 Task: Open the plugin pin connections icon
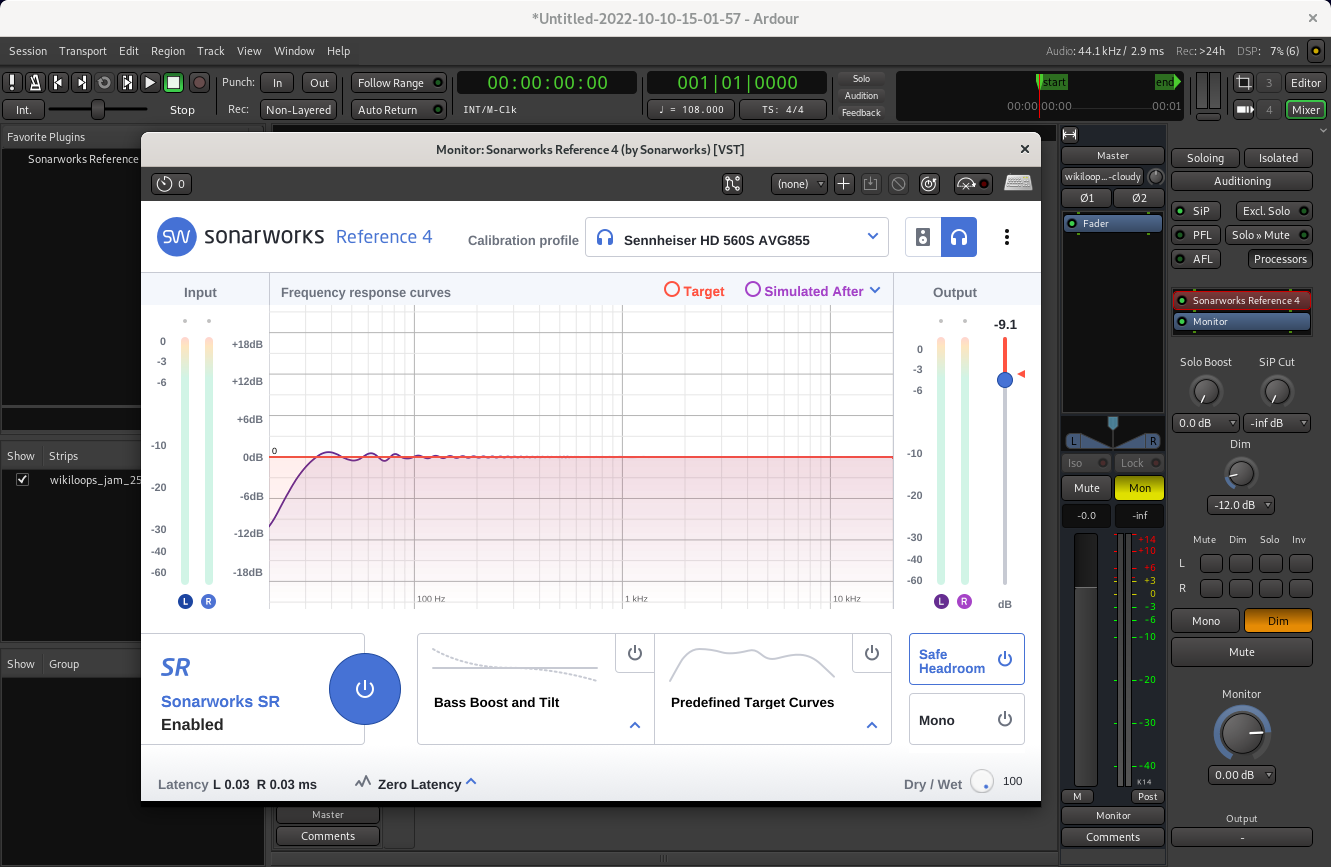(x=733, y=184)
